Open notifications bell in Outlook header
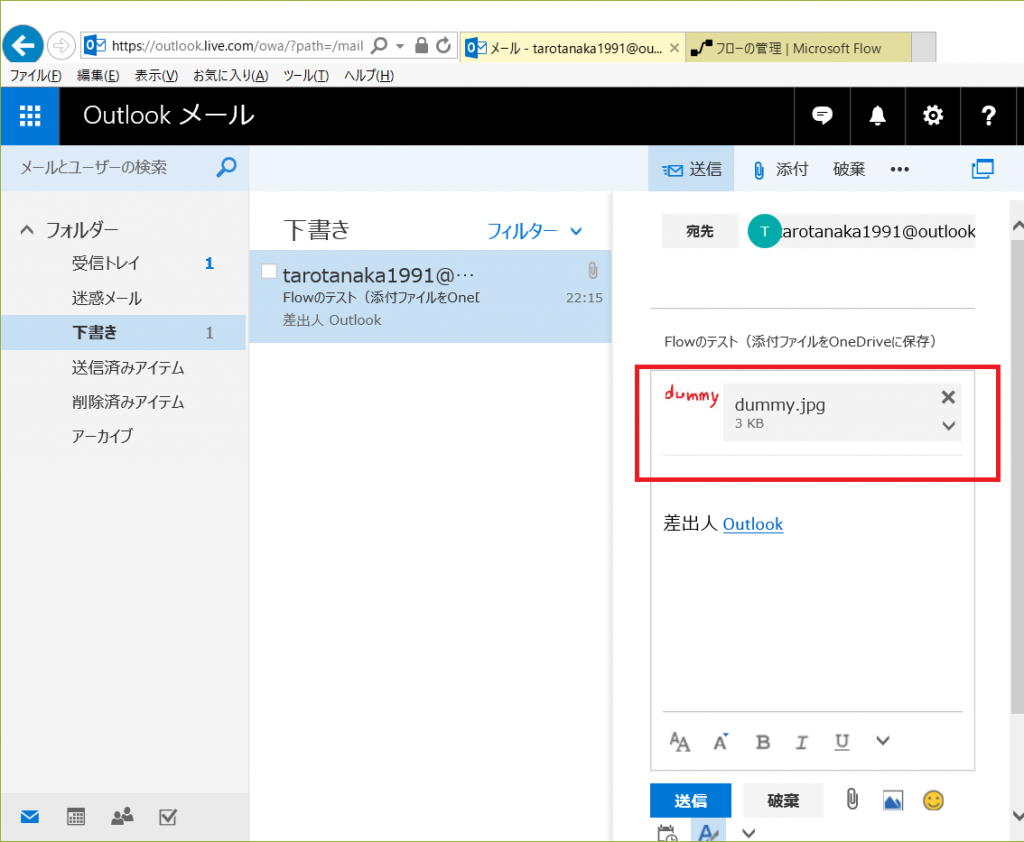The height and width of the screenshot is (842, 1024). [877, 116]
